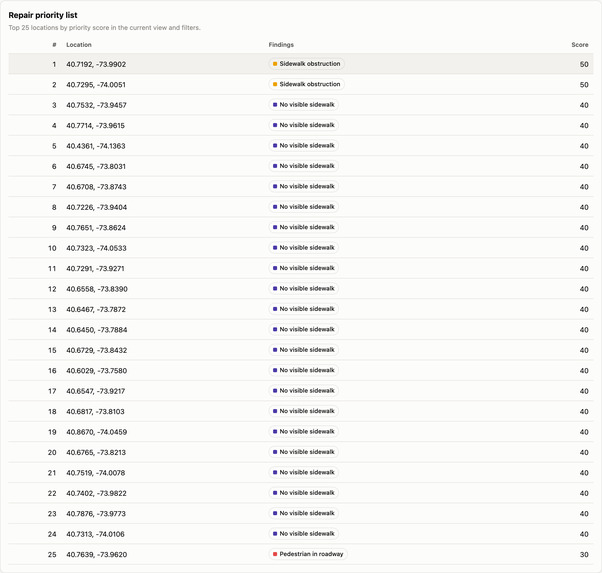The width and height of the screenshot is (602, 573).
Task: Click the Repair priority list heading
Action: click(x=43, y=15)
